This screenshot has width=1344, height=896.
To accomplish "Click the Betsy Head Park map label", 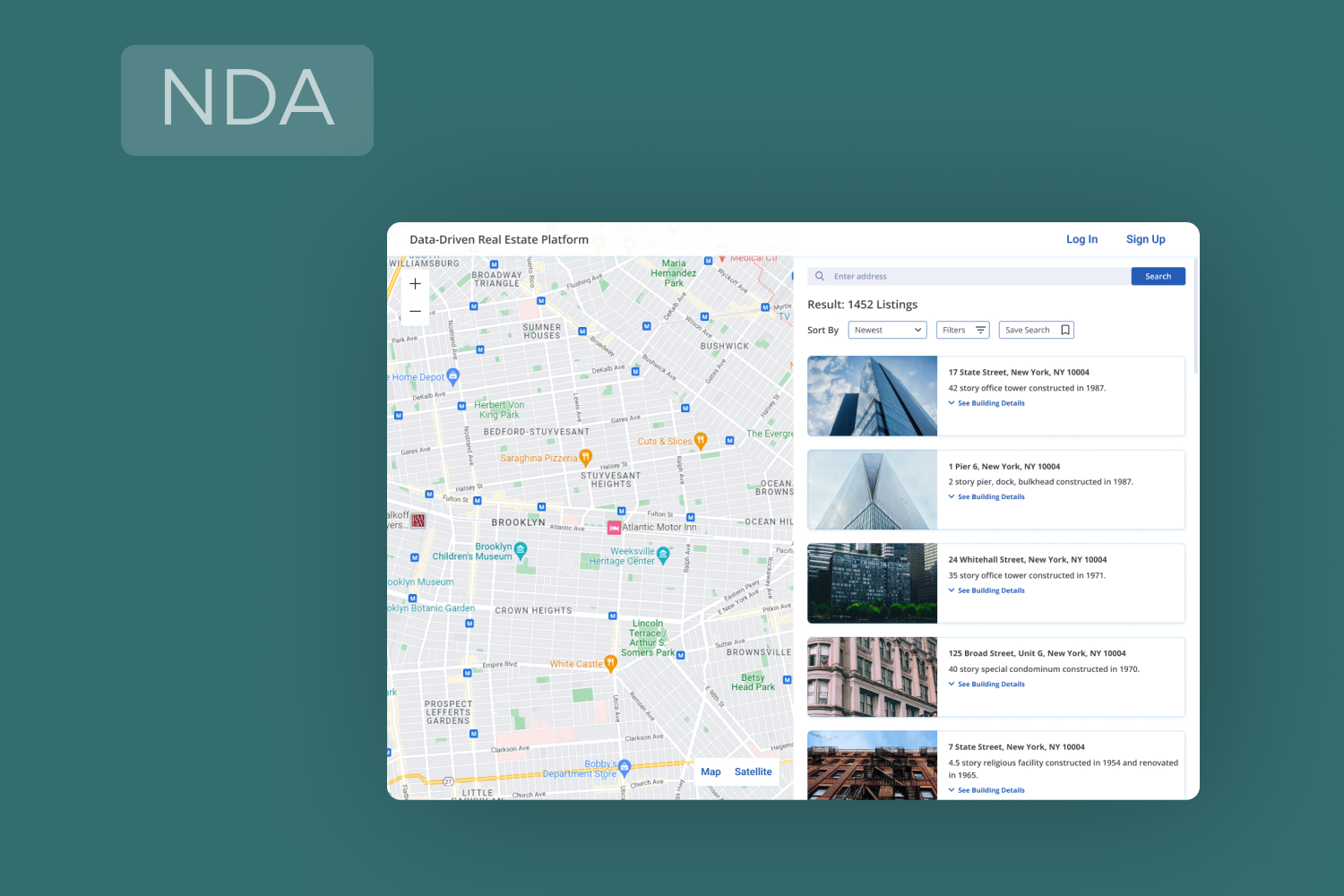I will click(753, 682).
